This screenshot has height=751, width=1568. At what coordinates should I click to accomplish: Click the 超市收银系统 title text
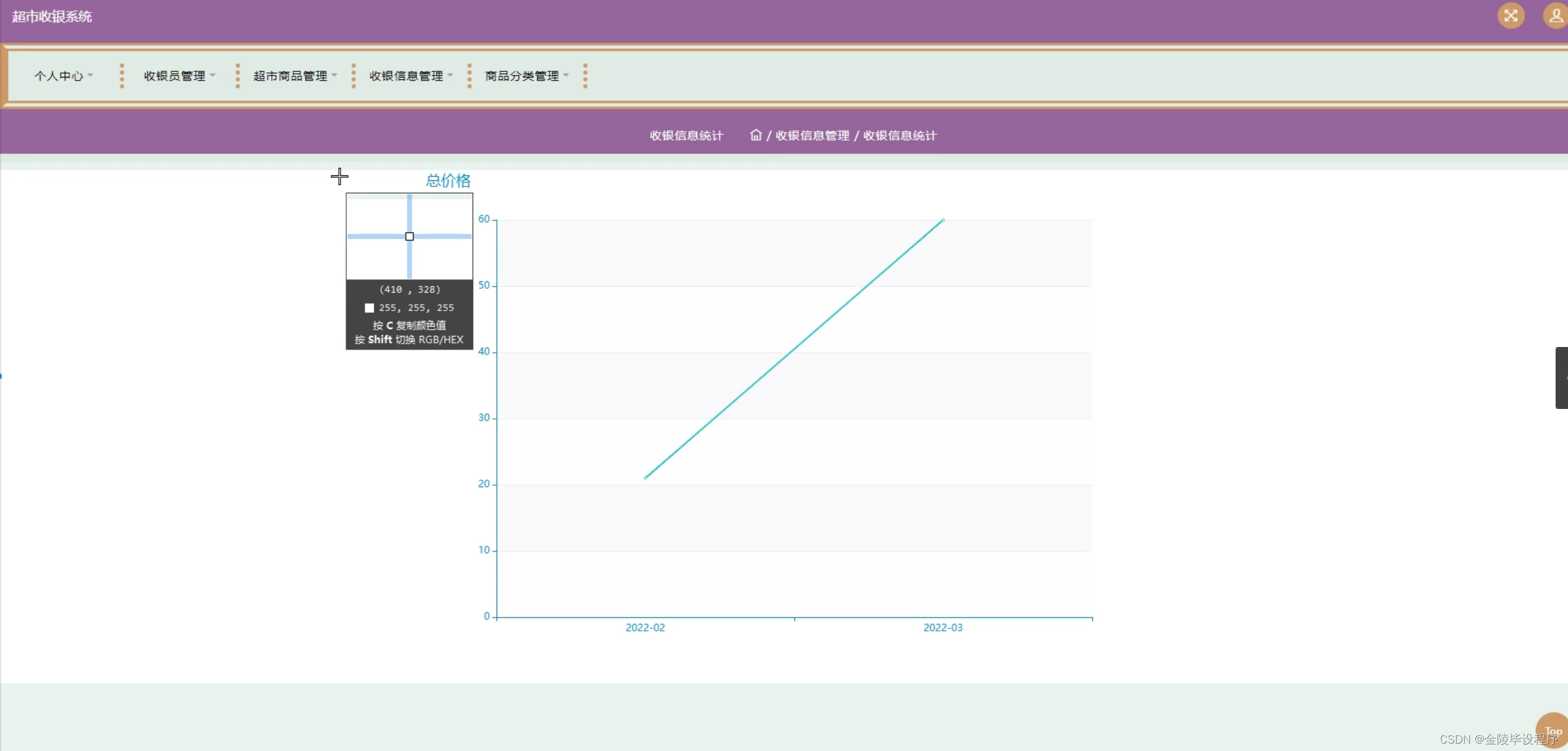coord(52,17)
